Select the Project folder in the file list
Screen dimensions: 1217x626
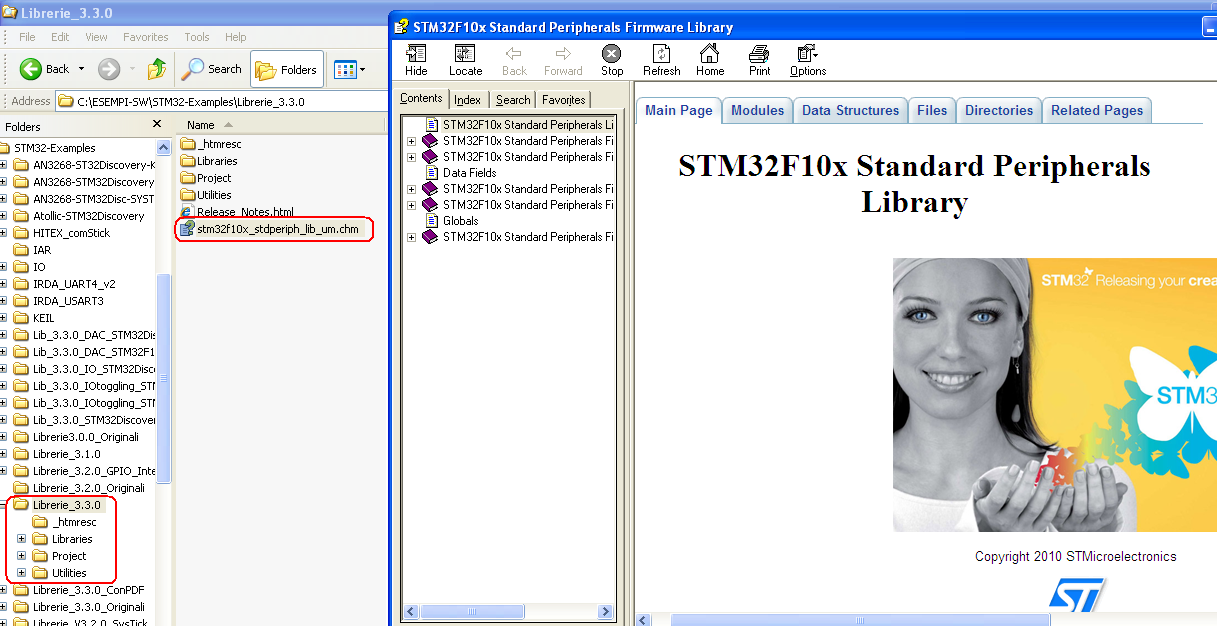[206, 178]
